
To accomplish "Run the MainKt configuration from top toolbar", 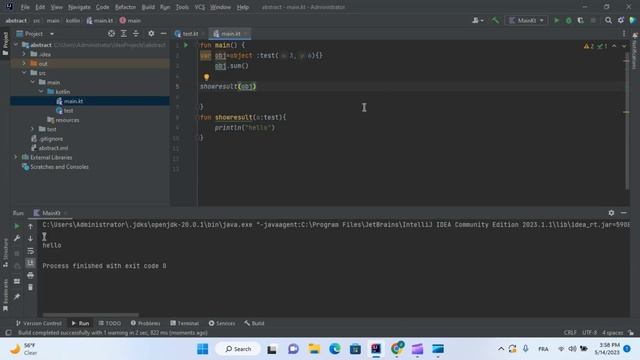I will [x=556, y=20].
